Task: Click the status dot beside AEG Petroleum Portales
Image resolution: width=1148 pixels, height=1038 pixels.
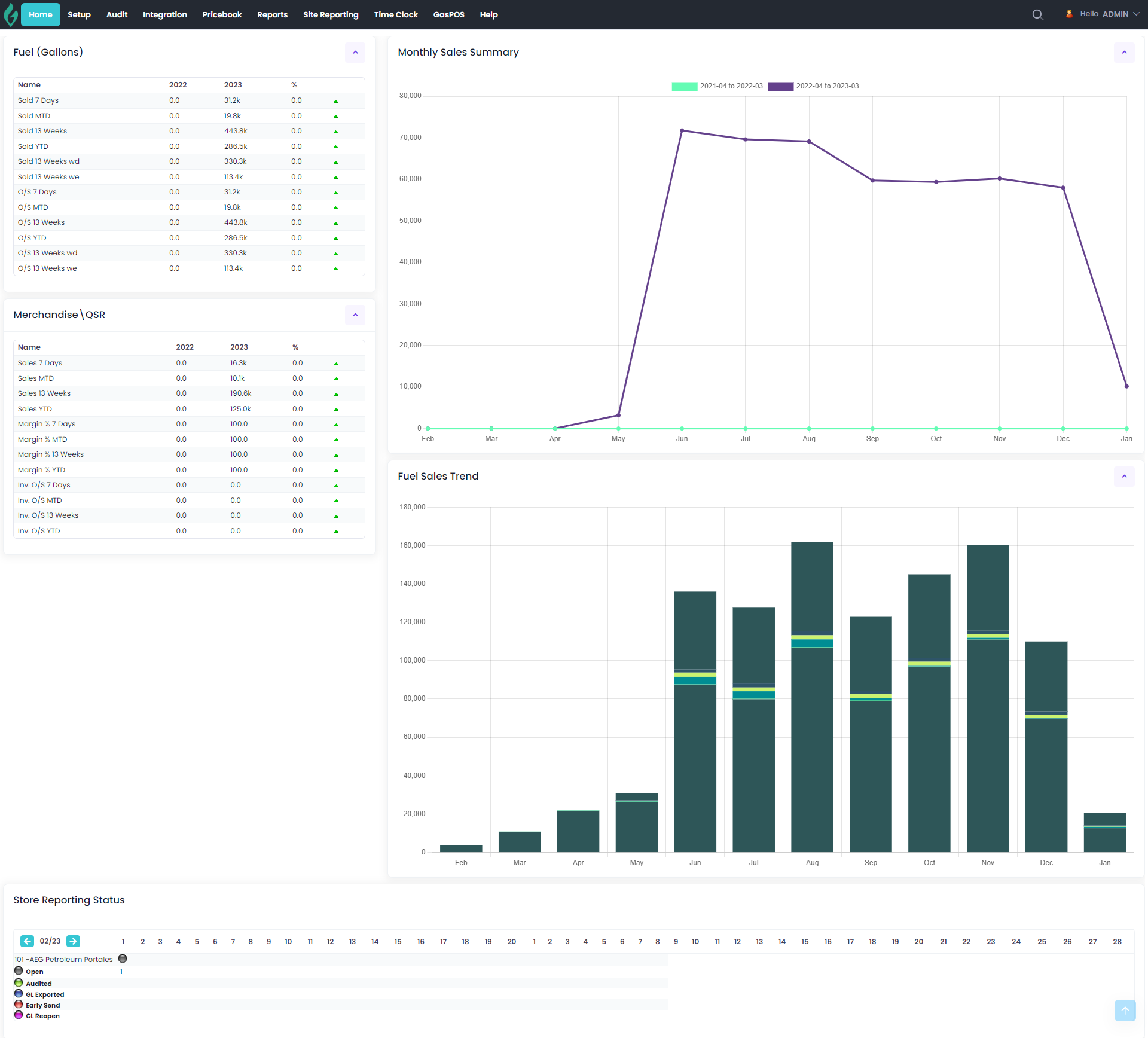Action: (123, 958)
